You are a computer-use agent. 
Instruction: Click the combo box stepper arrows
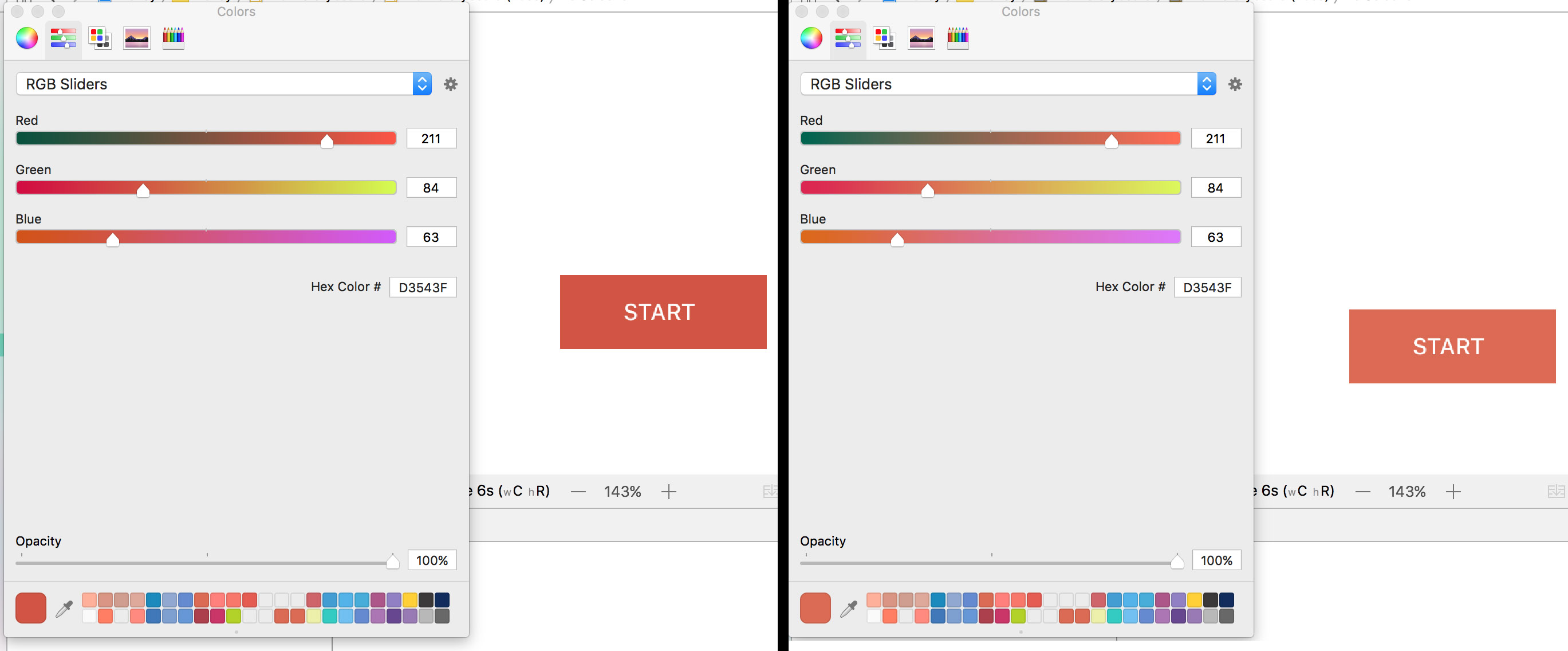421,84
